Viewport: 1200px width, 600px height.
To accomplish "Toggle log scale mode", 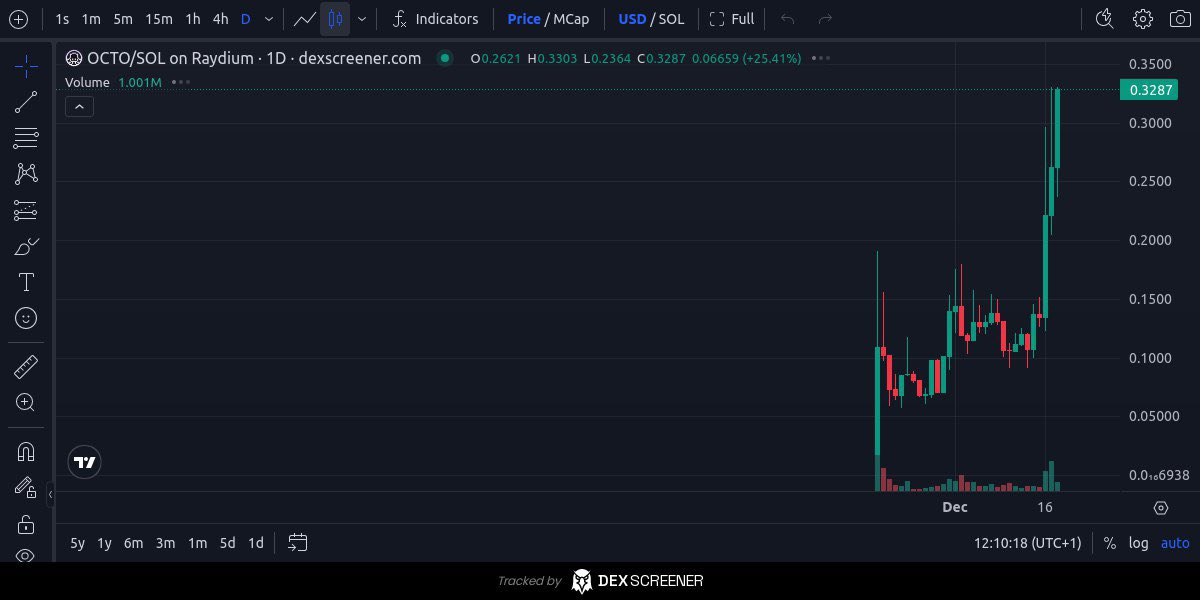I will (x=1139, y=543).
